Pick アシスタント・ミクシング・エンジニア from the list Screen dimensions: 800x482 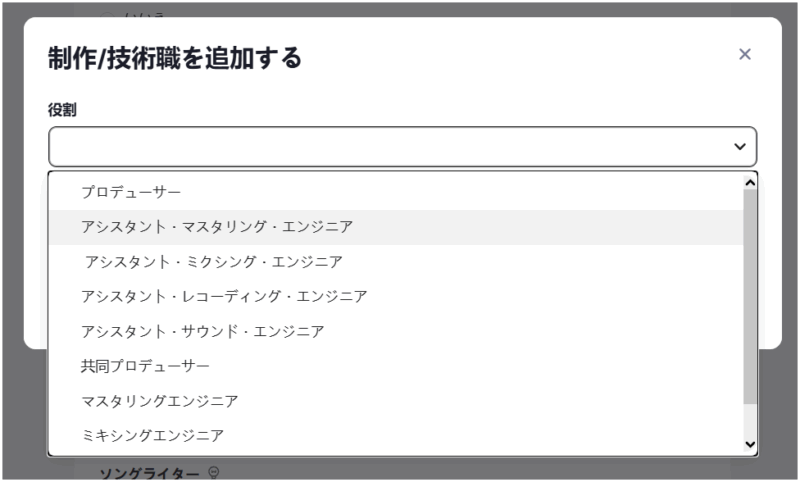(x=214, y=262)
